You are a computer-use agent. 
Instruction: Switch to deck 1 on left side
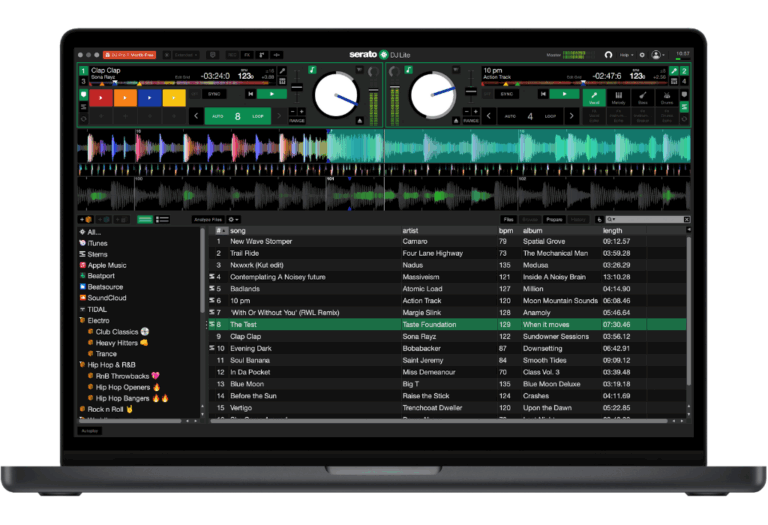click(83, 71)
